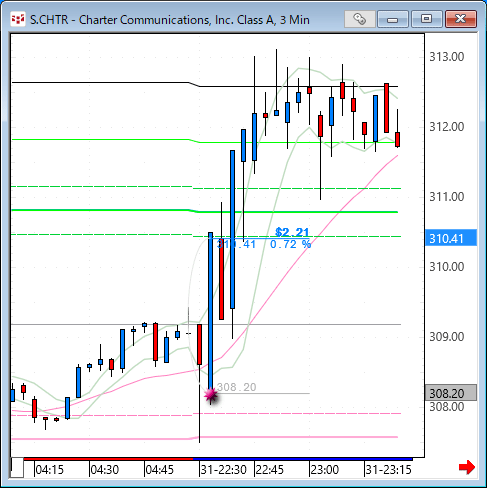
Task: Select the blue 310.41 price label
Action: click(451, 238)
